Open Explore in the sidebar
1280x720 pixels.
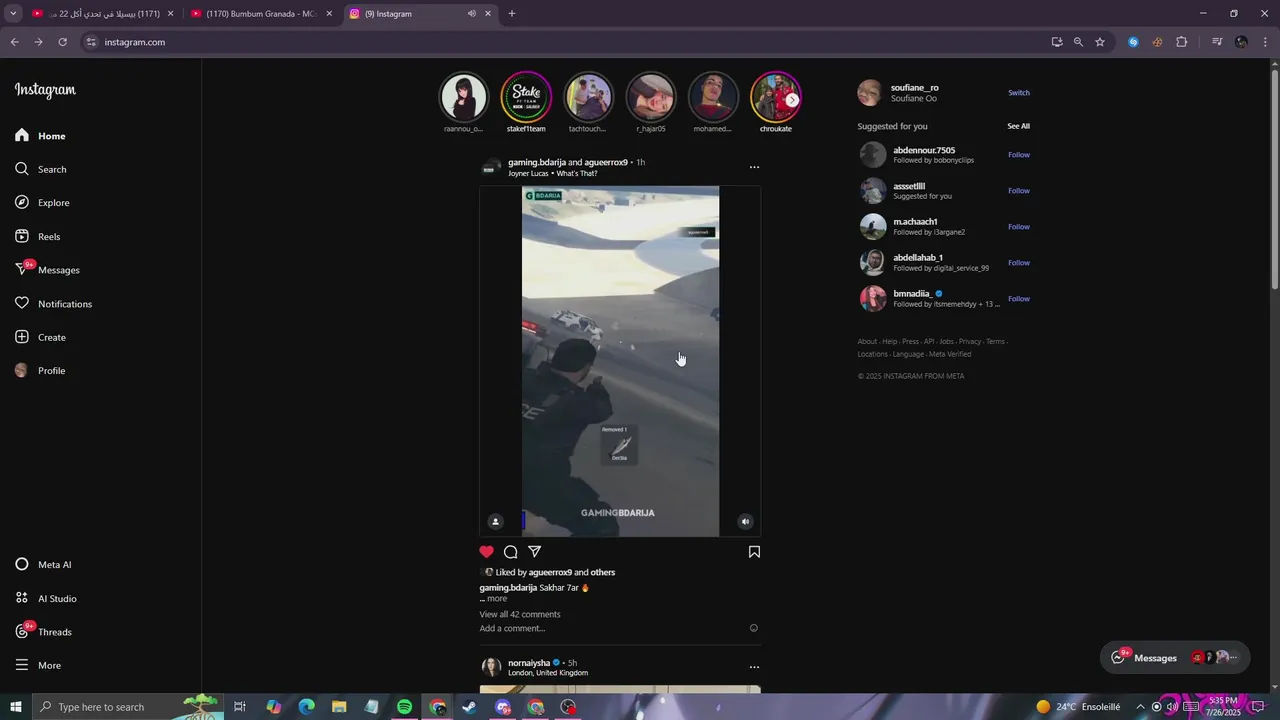pos(42,203)
